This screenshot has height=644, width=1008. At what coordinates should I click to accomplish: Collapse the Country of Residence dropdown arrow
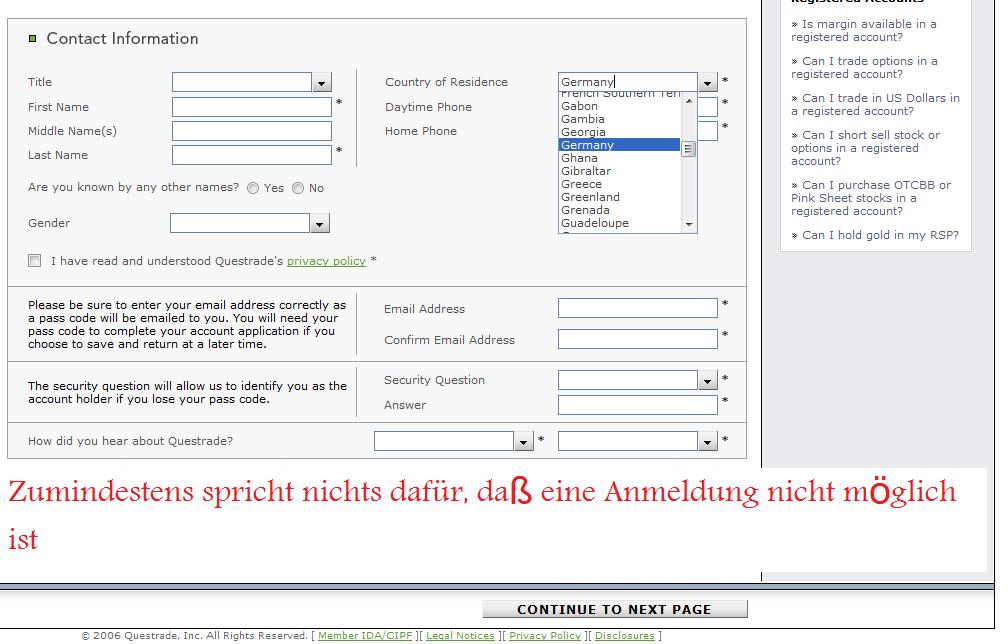708,83
